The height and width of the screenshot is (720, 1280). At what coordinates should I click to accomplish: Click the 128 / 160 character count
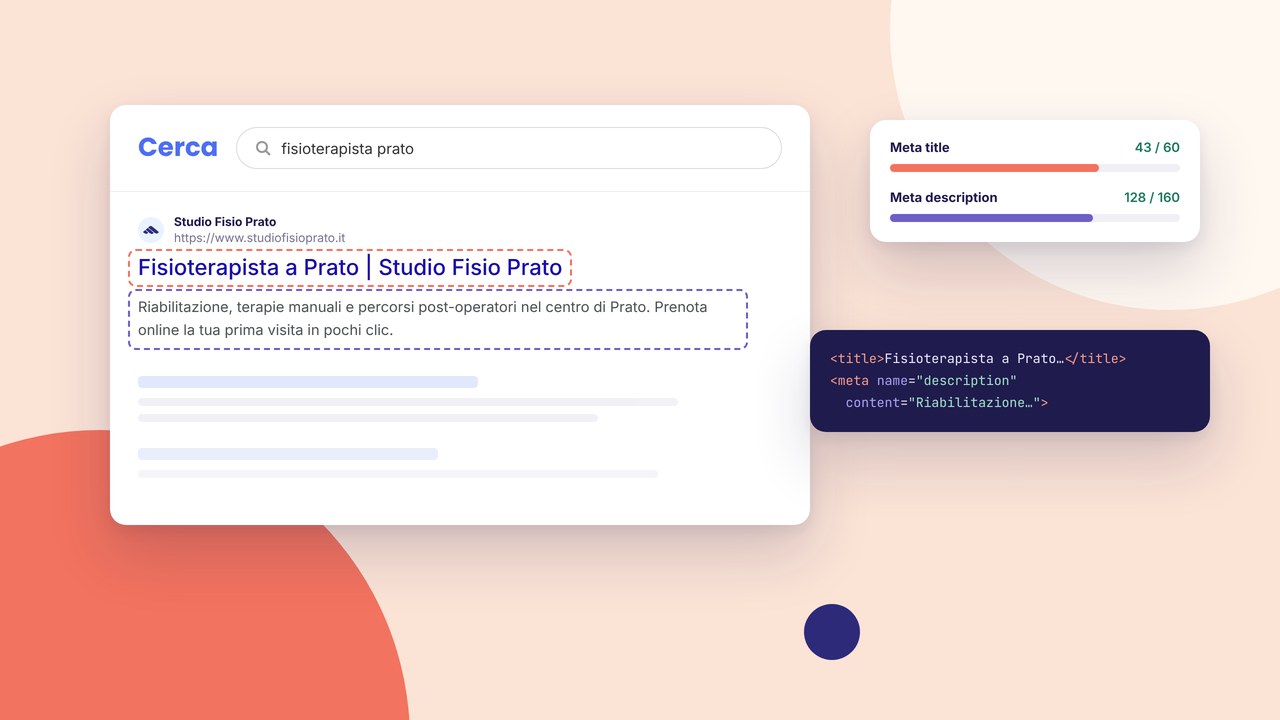point(1152,197)
